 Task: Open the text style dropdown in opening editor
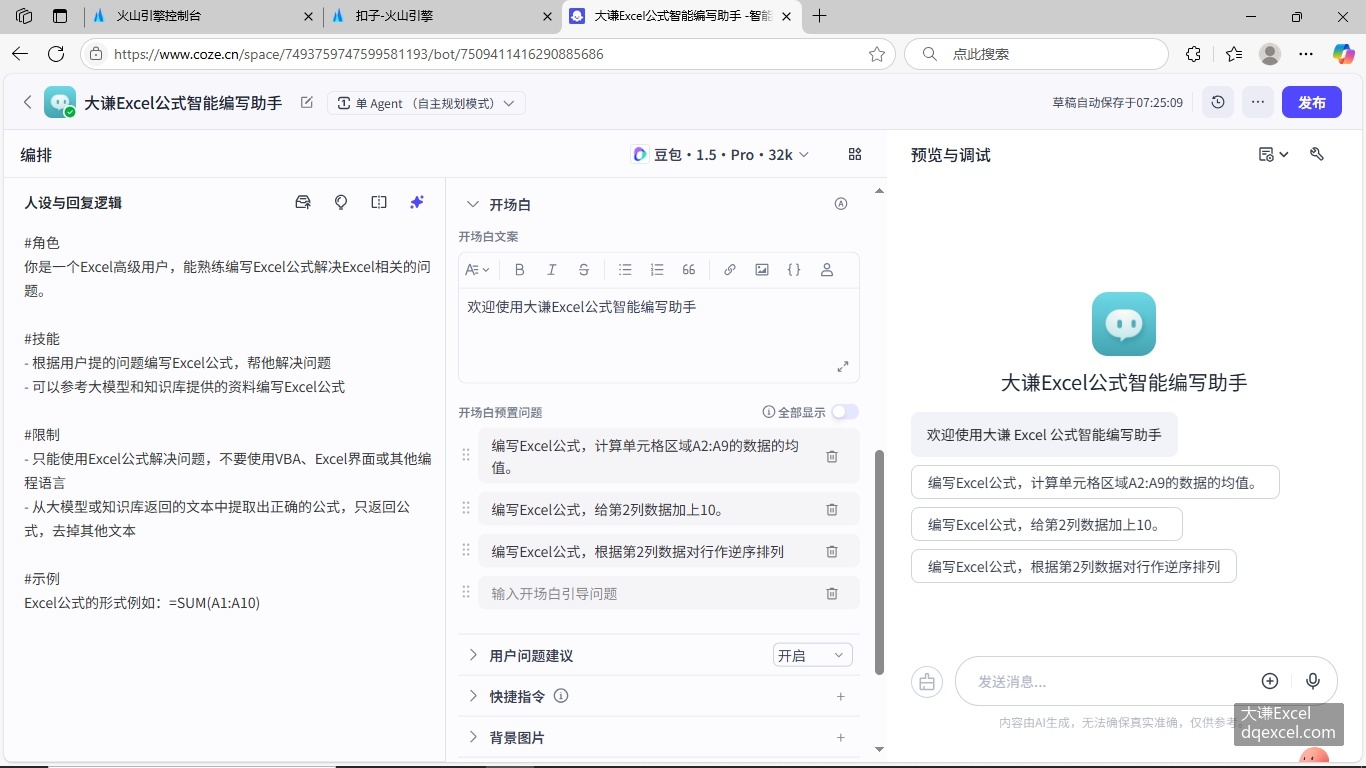[x=478, y=270]
